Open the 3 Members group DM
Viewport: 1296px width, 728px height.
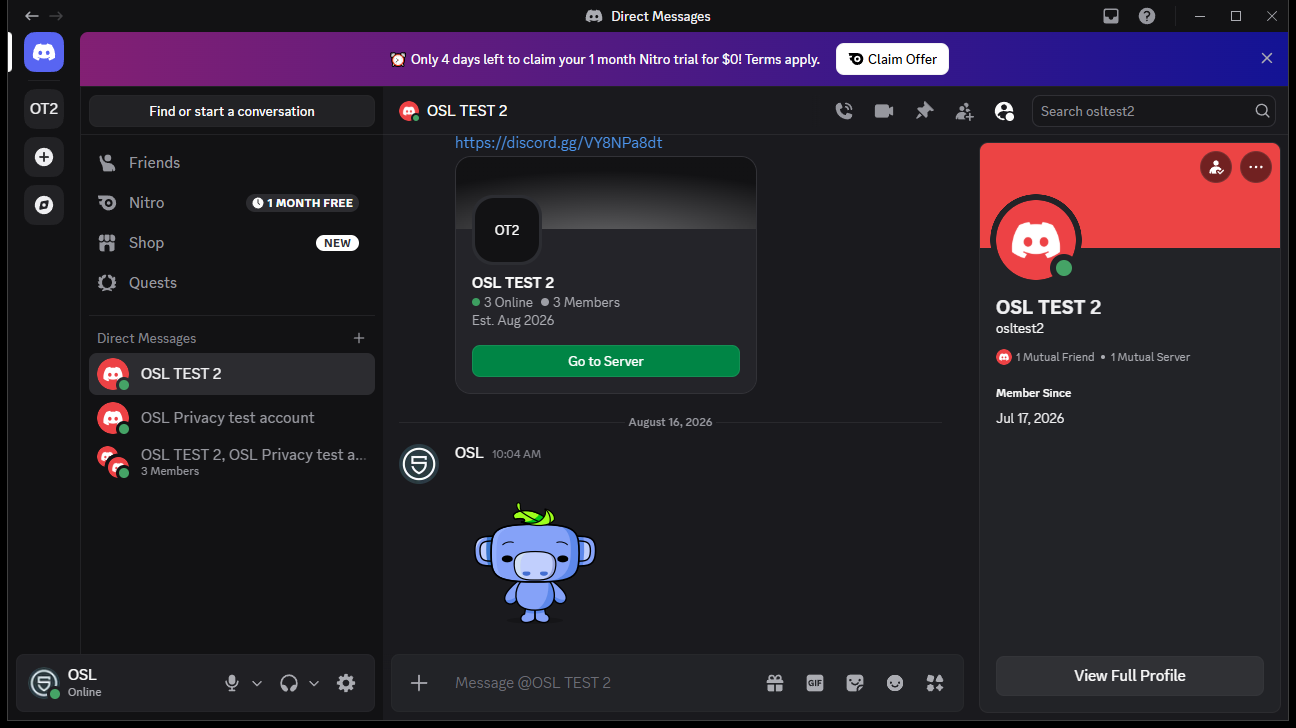pos(232,462)
